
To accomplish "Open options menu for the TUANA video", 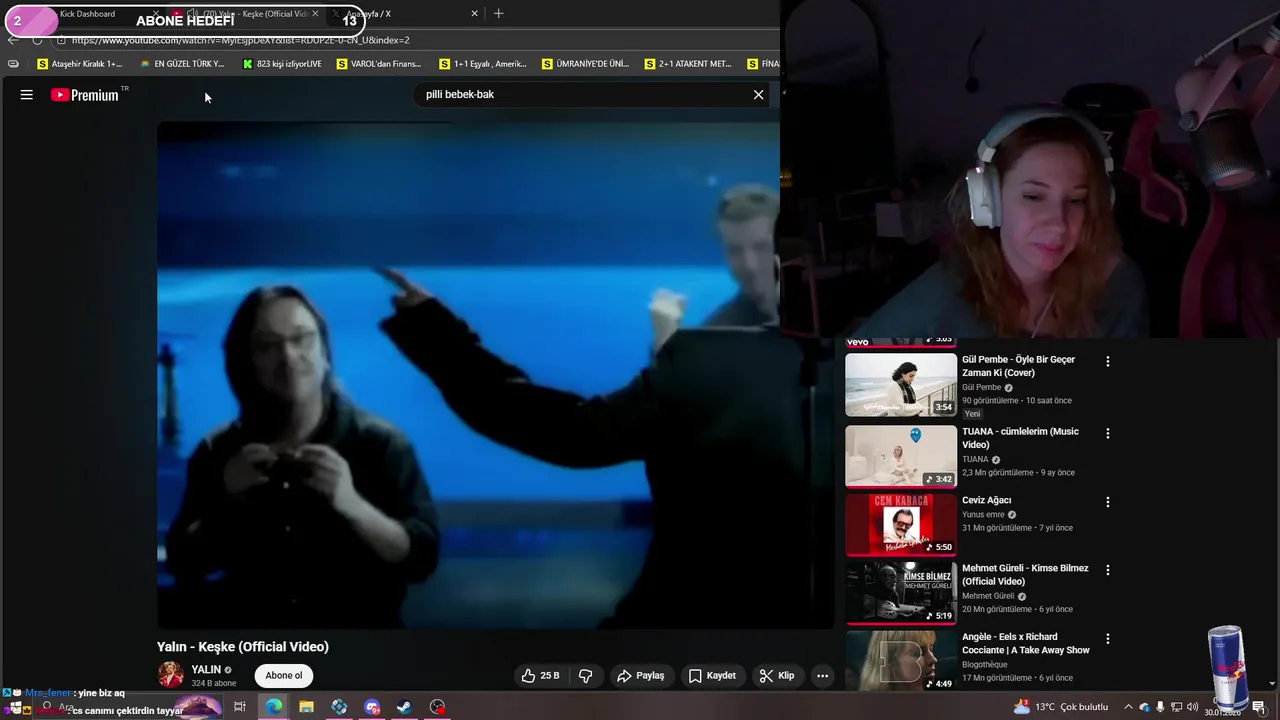I will pos(1107,433).
